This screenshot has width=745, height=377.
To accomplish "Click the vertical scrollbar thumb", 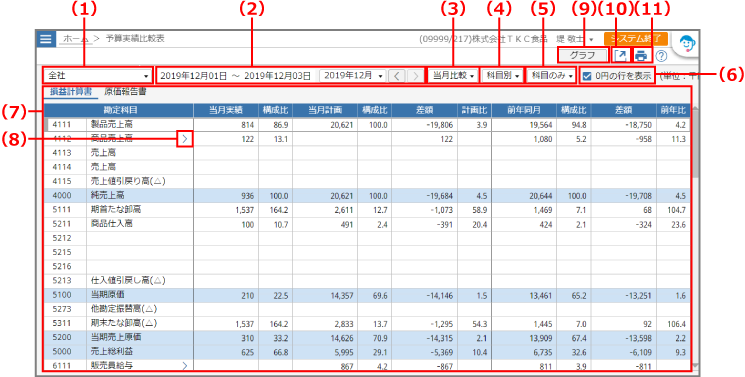I will click(696, 143).
